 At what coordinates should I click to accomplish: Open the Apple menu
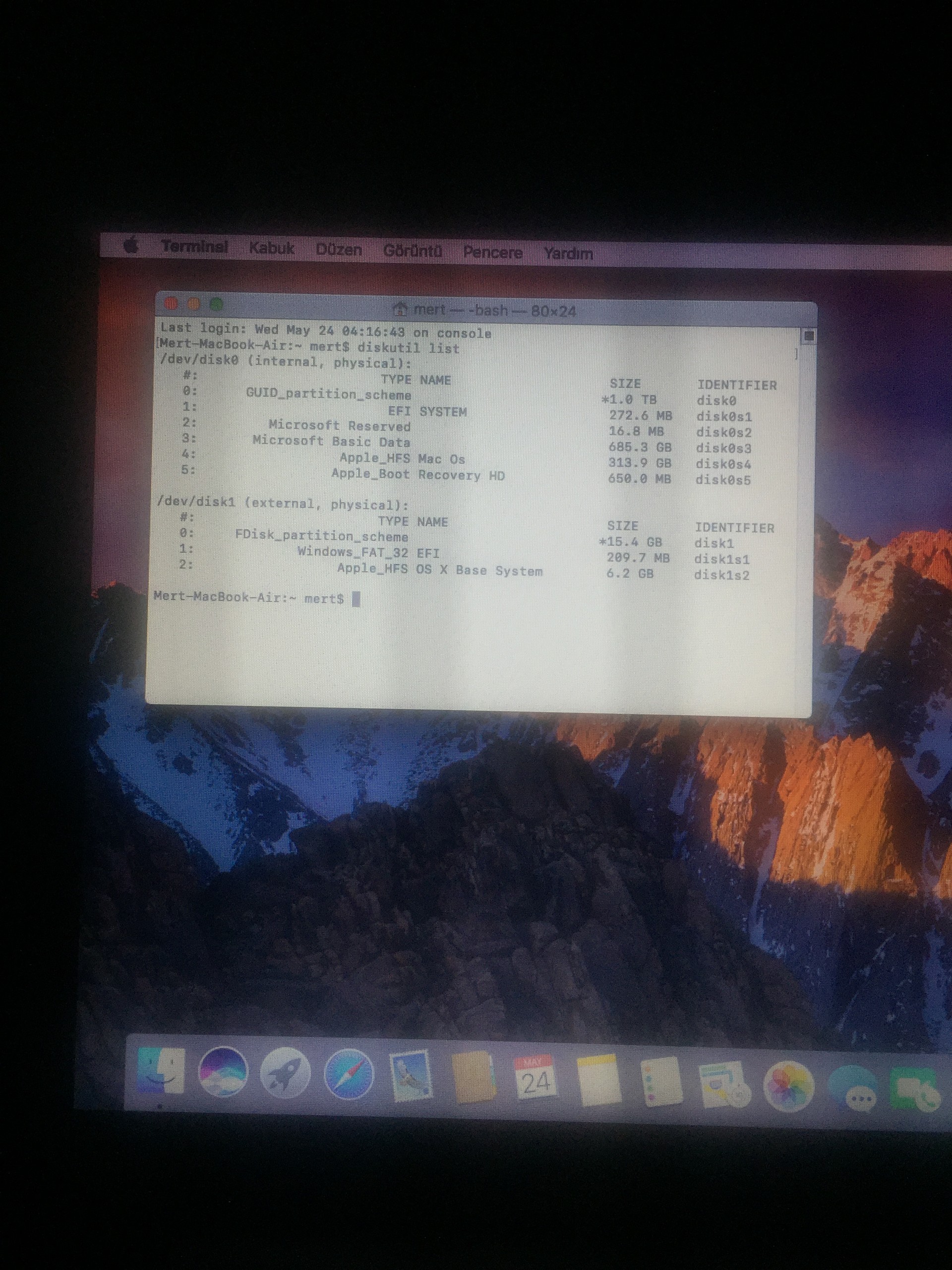coord(131,246)
